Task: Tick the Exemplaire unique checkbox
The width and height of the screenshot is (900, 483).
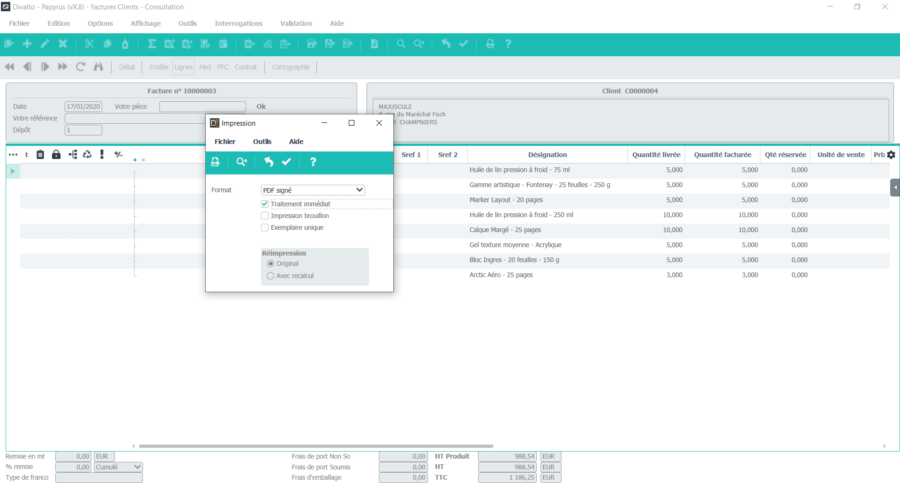Action: (265, 228)
